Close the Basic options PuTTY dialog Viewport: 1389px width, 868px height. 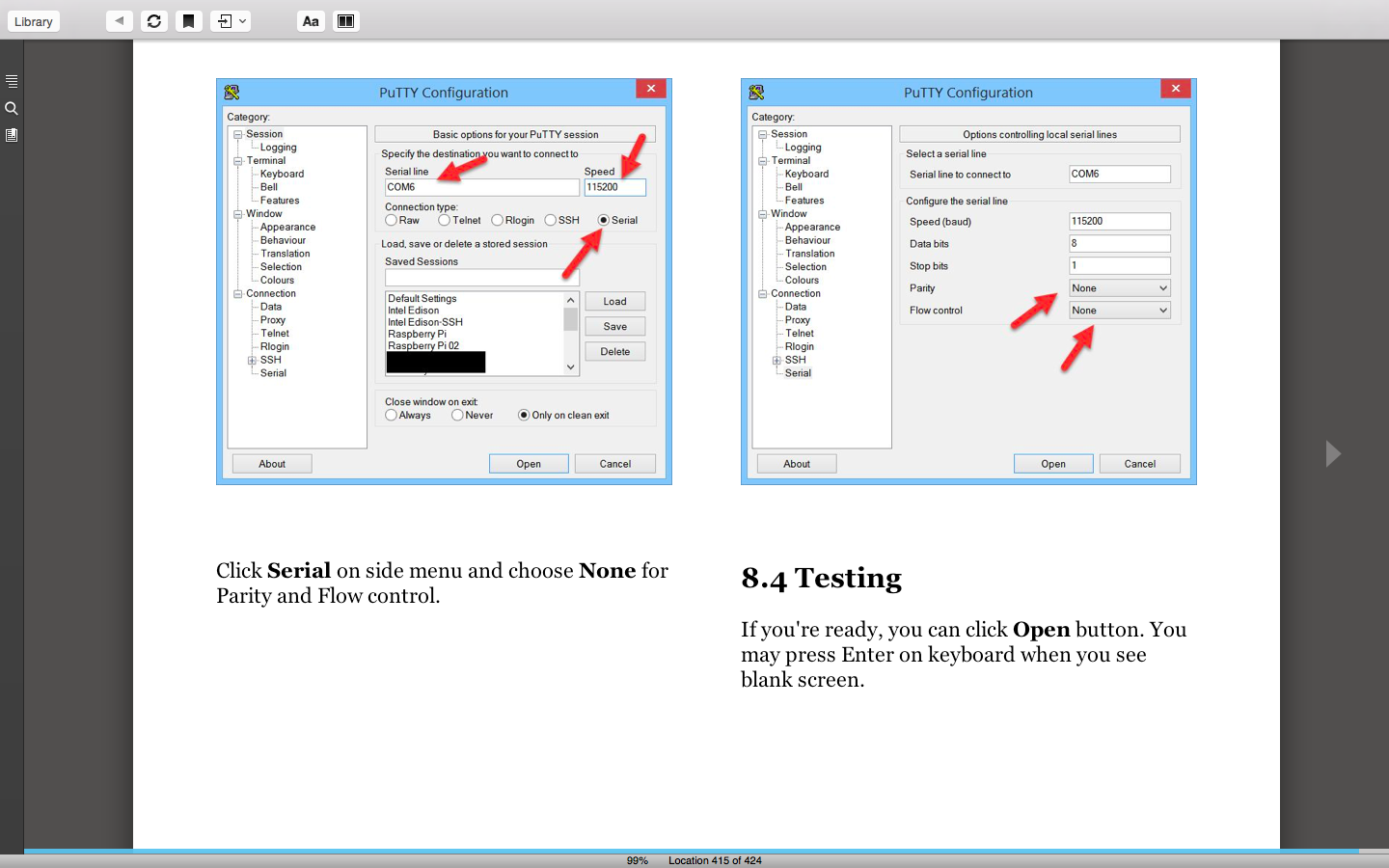[x=651, y=89]
